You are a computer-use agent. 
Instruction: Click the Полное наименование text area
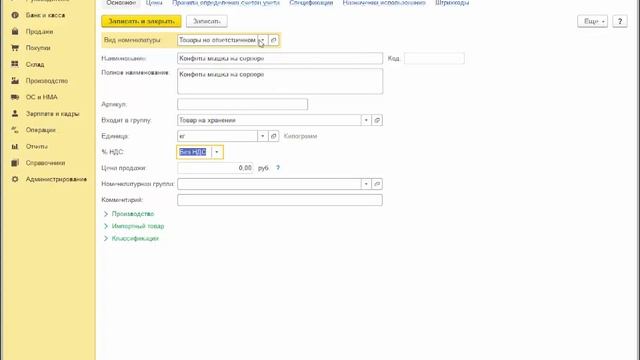[280, 81]
